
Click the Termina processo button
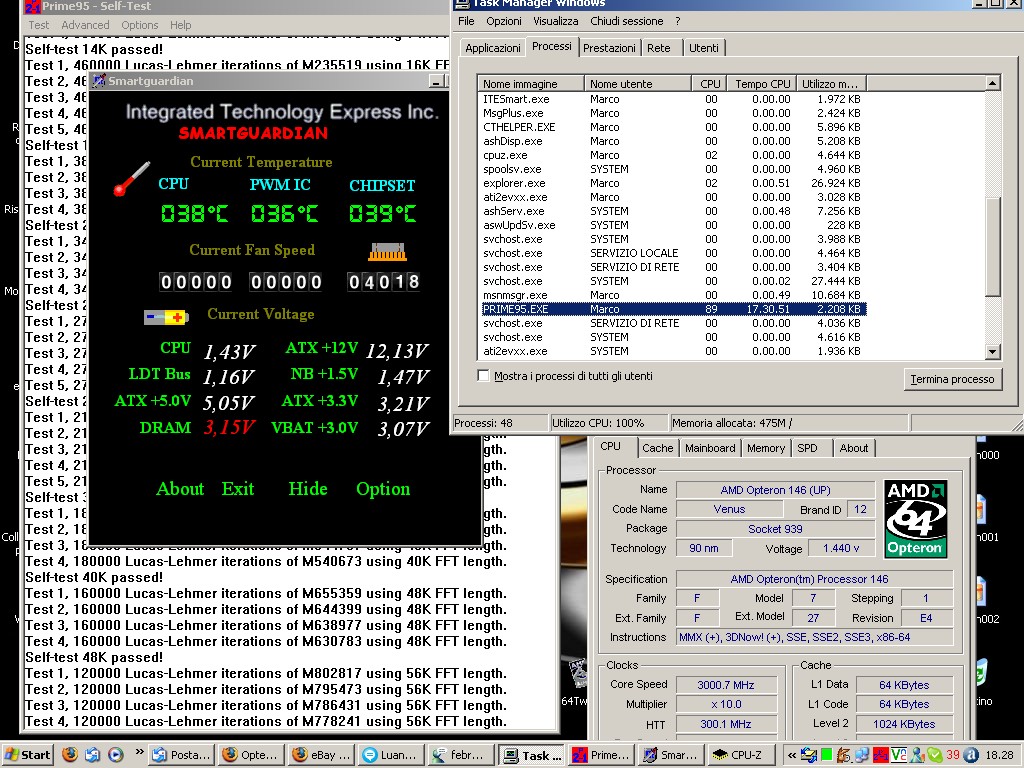[952, 379]
